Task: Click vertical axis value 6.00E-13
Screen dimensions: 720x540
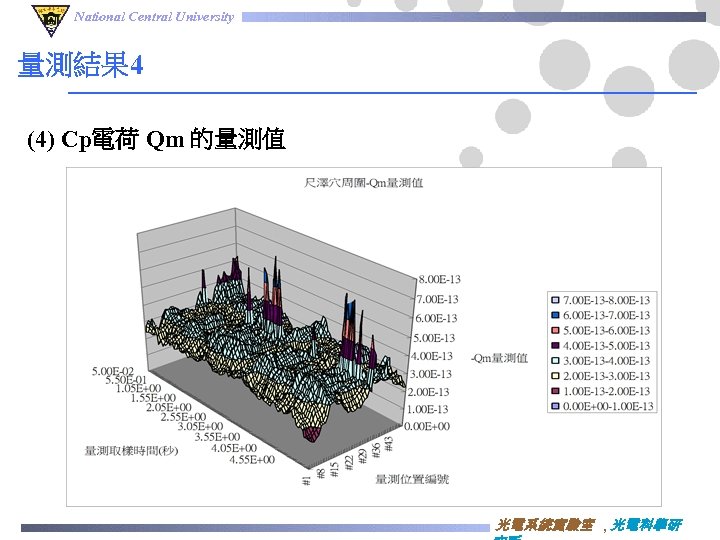Action: (x=436, y=319)
